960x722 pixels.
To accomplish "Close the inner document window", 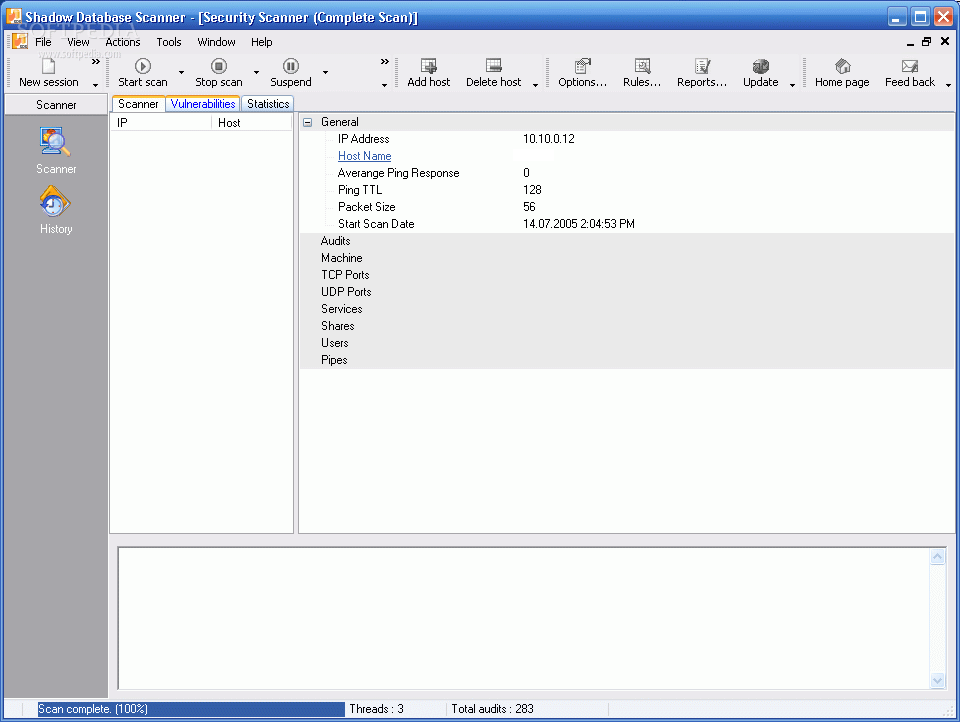I will [945, 42].
